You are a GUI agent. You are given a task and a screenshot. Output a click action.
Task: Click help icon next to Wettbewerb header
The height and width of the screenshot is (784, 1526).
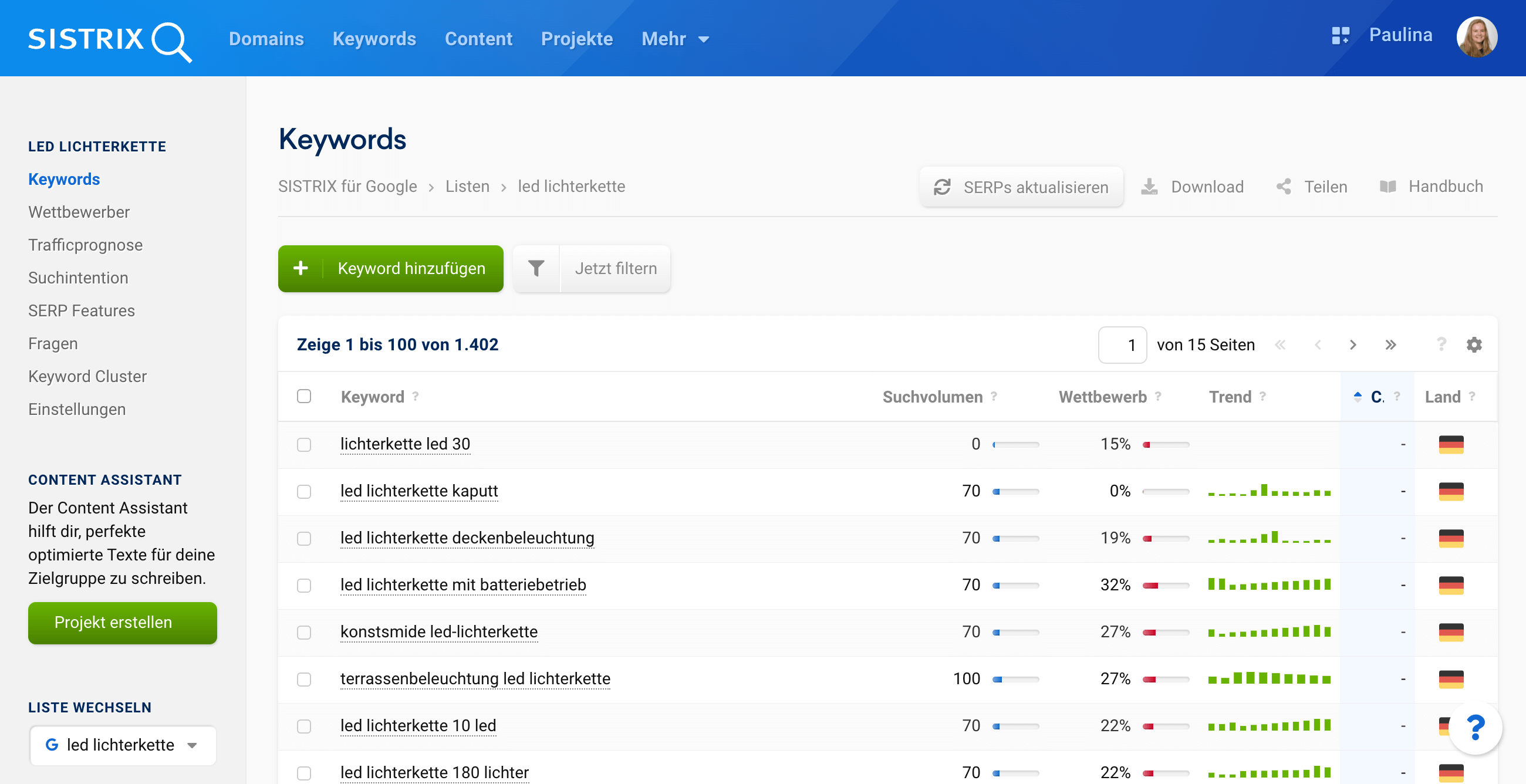[x=1157, y=396]
